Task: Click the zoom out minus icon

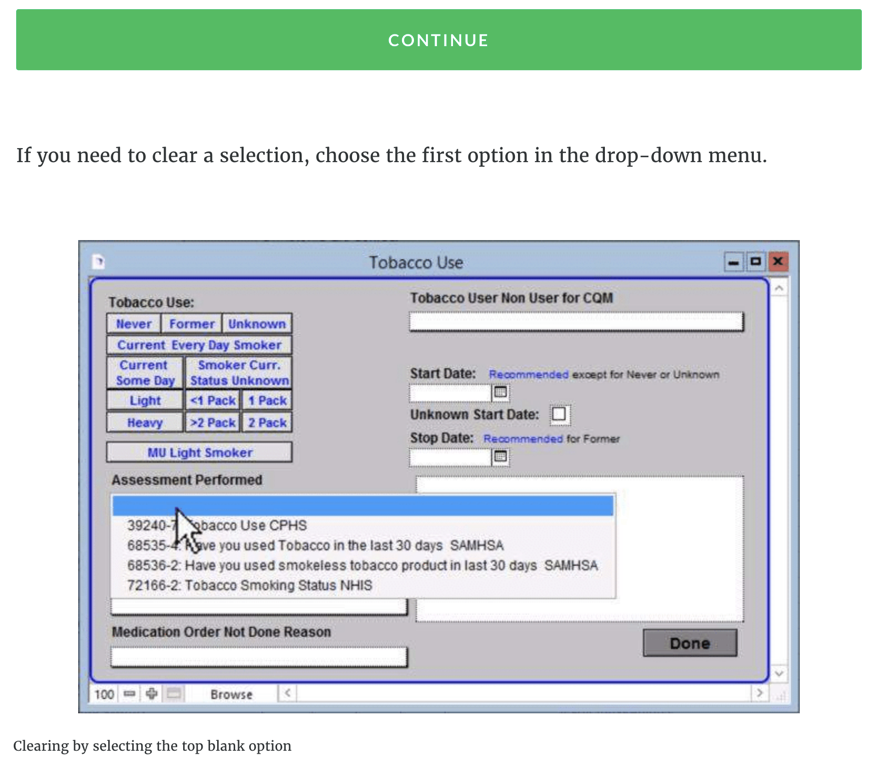Action: coord(130,694)
